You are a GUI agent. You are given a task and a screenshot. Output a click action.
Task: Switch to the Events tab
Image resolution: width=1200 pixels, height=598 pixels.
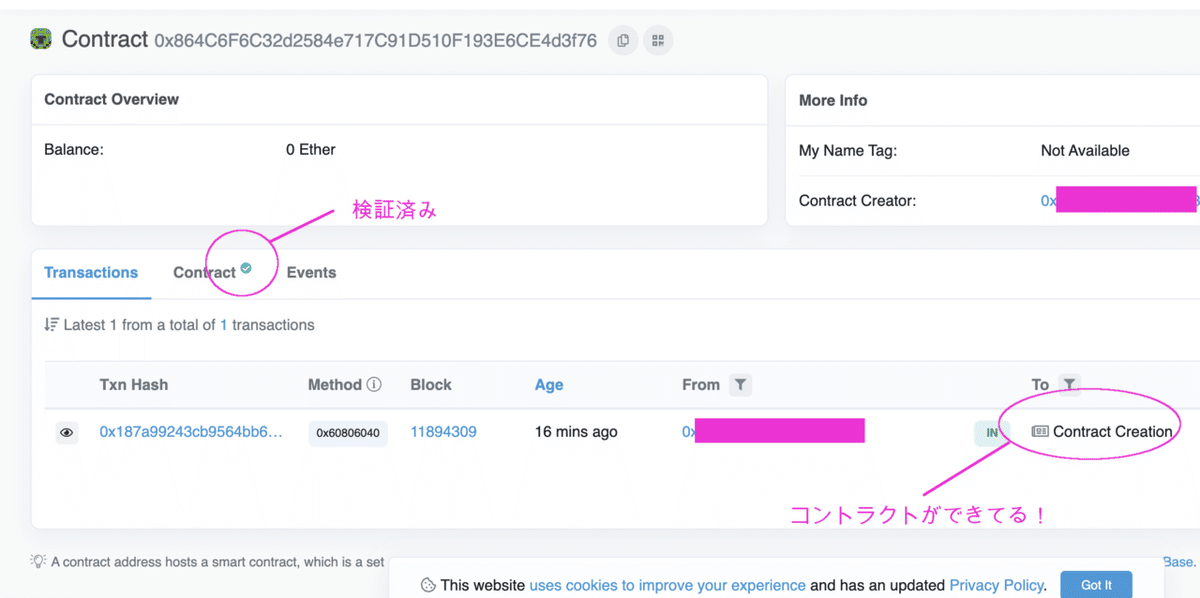point(311,273)
